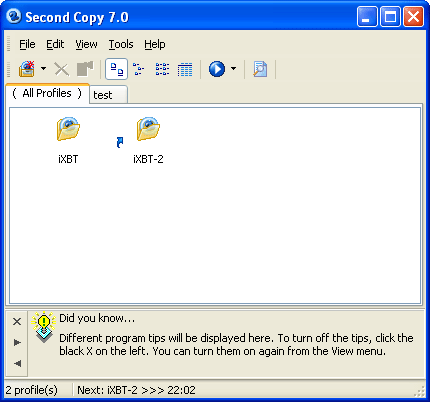Click the Second Copy title bar icon
430x402 pixels.
click(x=14, y=16)
